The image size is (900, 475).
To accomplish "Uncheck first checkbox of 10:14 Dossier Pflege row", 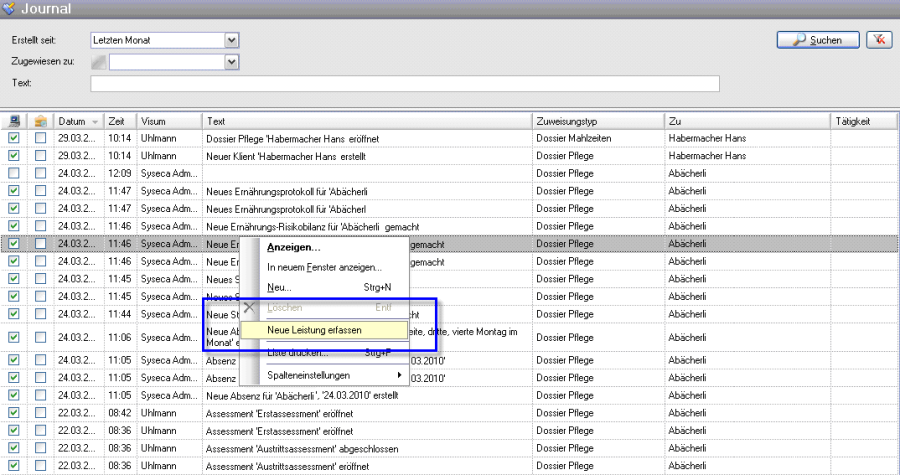I will pyautogui.click(x=14, y=138).
